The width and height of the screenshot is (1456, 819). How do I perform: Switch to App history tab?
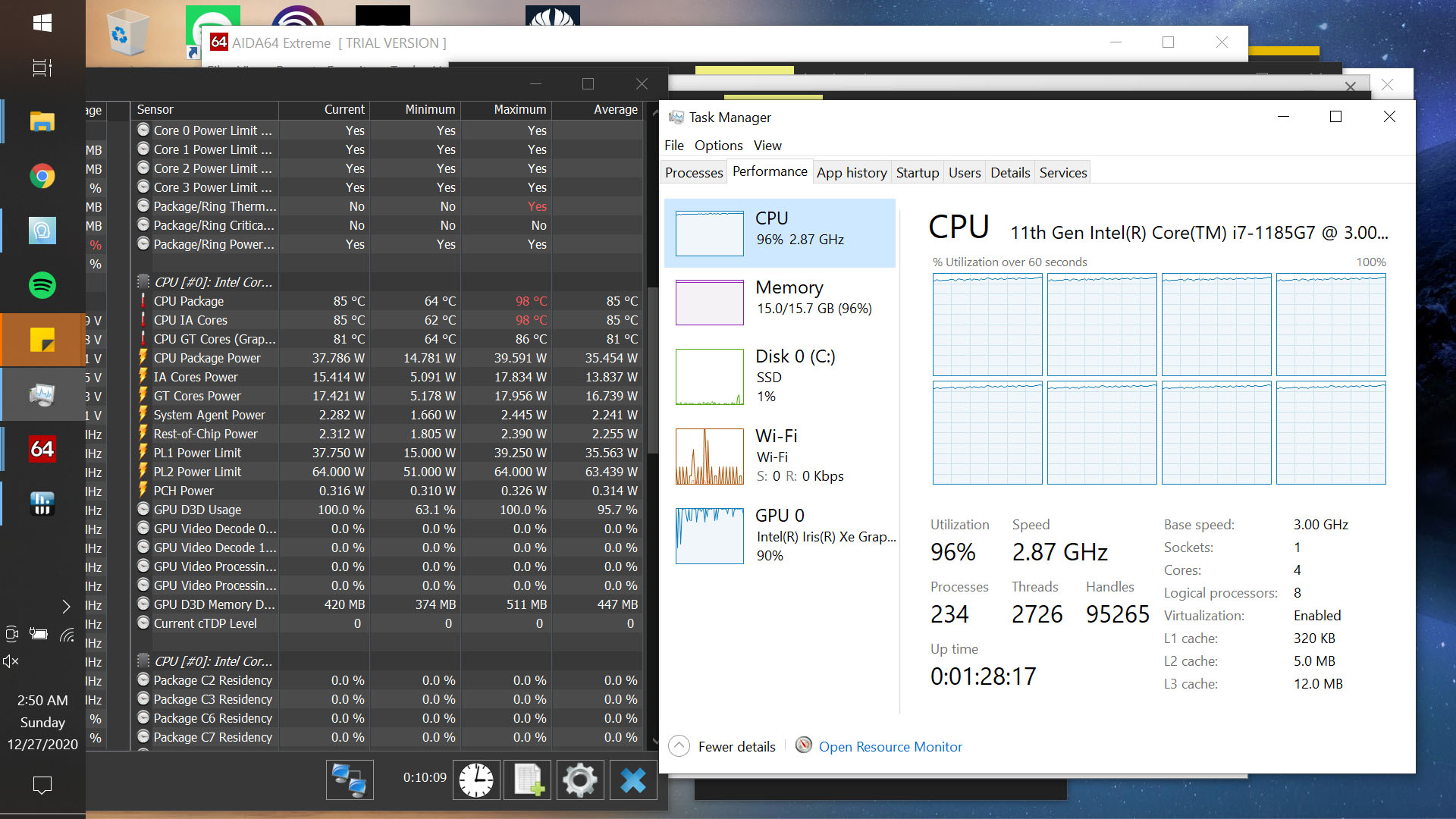point(852,172)
